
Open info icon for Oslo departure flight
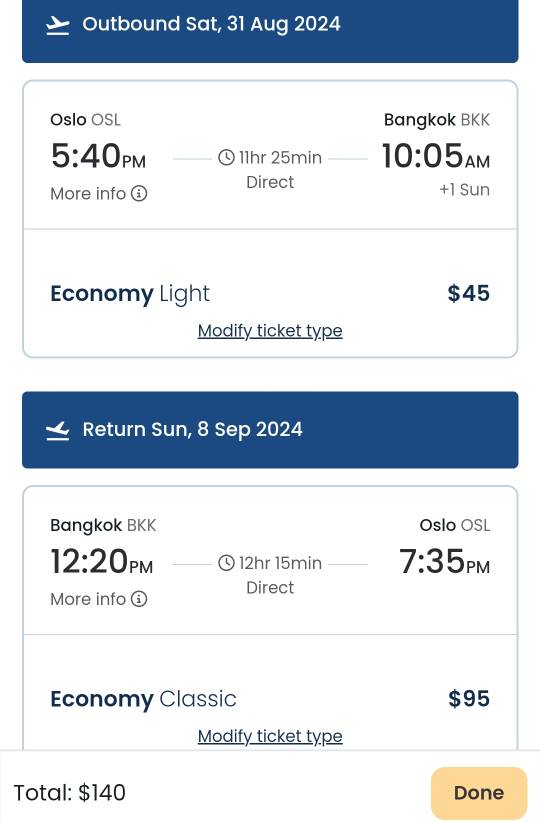click(139, 193)
